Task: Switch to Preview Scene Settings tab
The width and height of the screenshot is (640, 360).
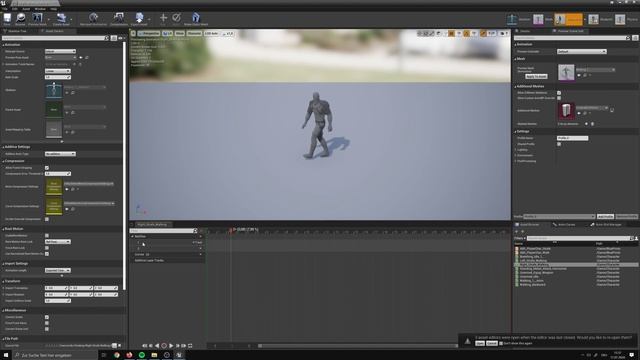Action: coord(571,31)
